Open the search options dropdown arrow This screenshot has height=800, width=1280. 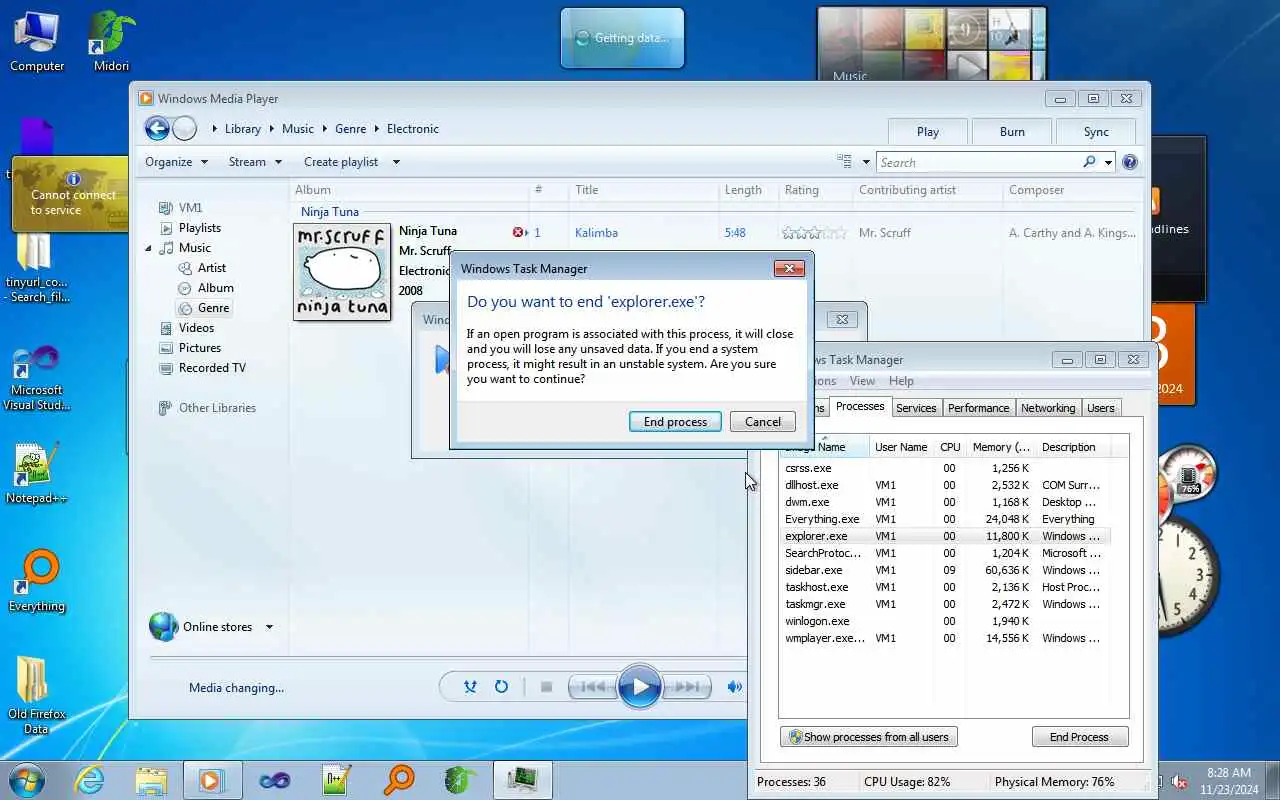pyautogui.click(x=1108, y=162)
